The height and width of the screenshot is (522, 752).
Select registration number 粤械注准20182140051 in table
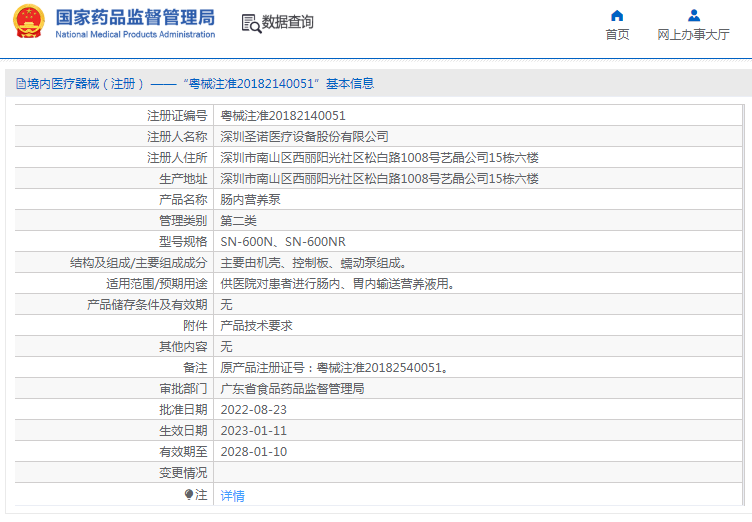[283, 116]
